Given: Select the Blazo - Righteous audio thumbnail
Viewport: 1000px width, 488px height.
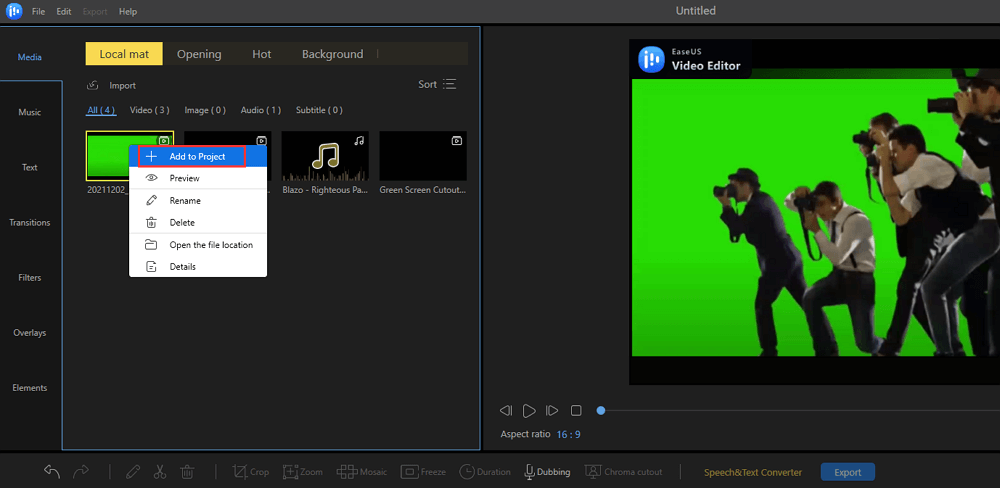Looking at the screenshot, I should 325,156.
